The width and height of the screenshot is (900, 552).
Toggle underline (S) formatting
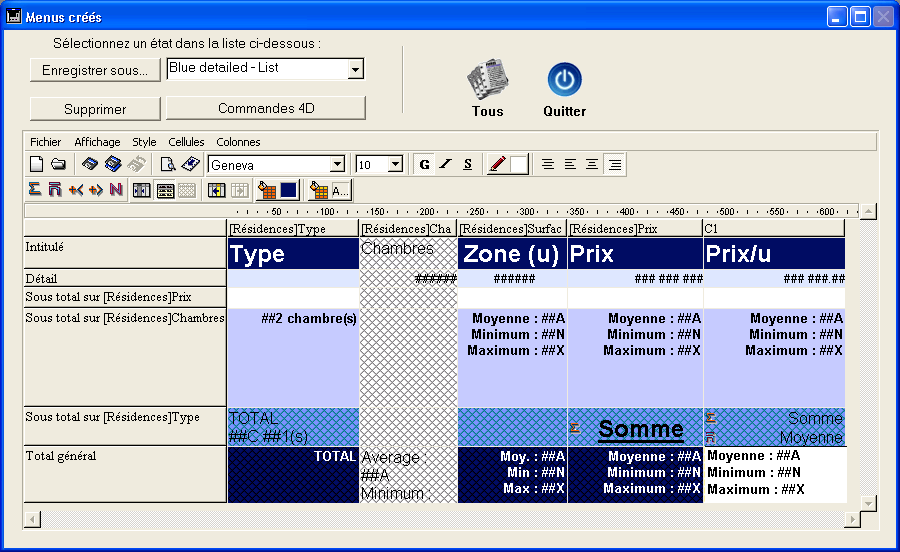point(467,165)
